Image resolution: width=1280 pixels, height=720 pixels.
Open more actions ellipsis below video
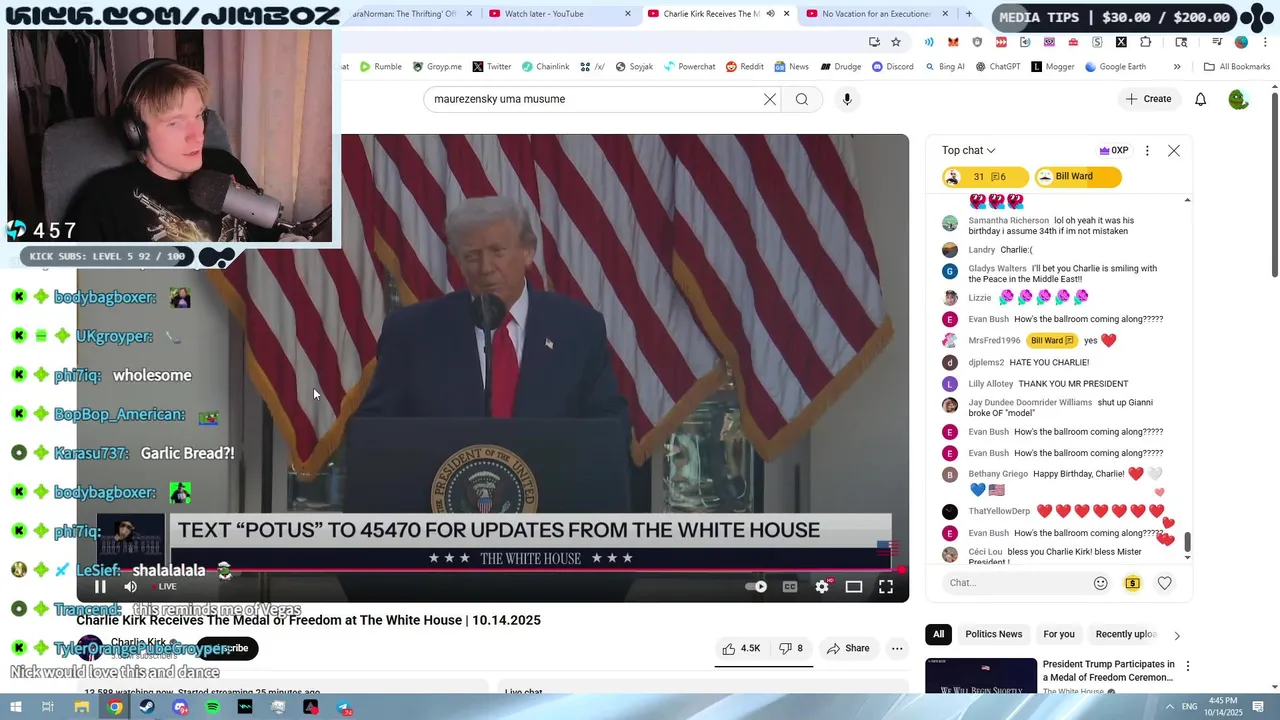pyautogui.click(x=897, y=648)
